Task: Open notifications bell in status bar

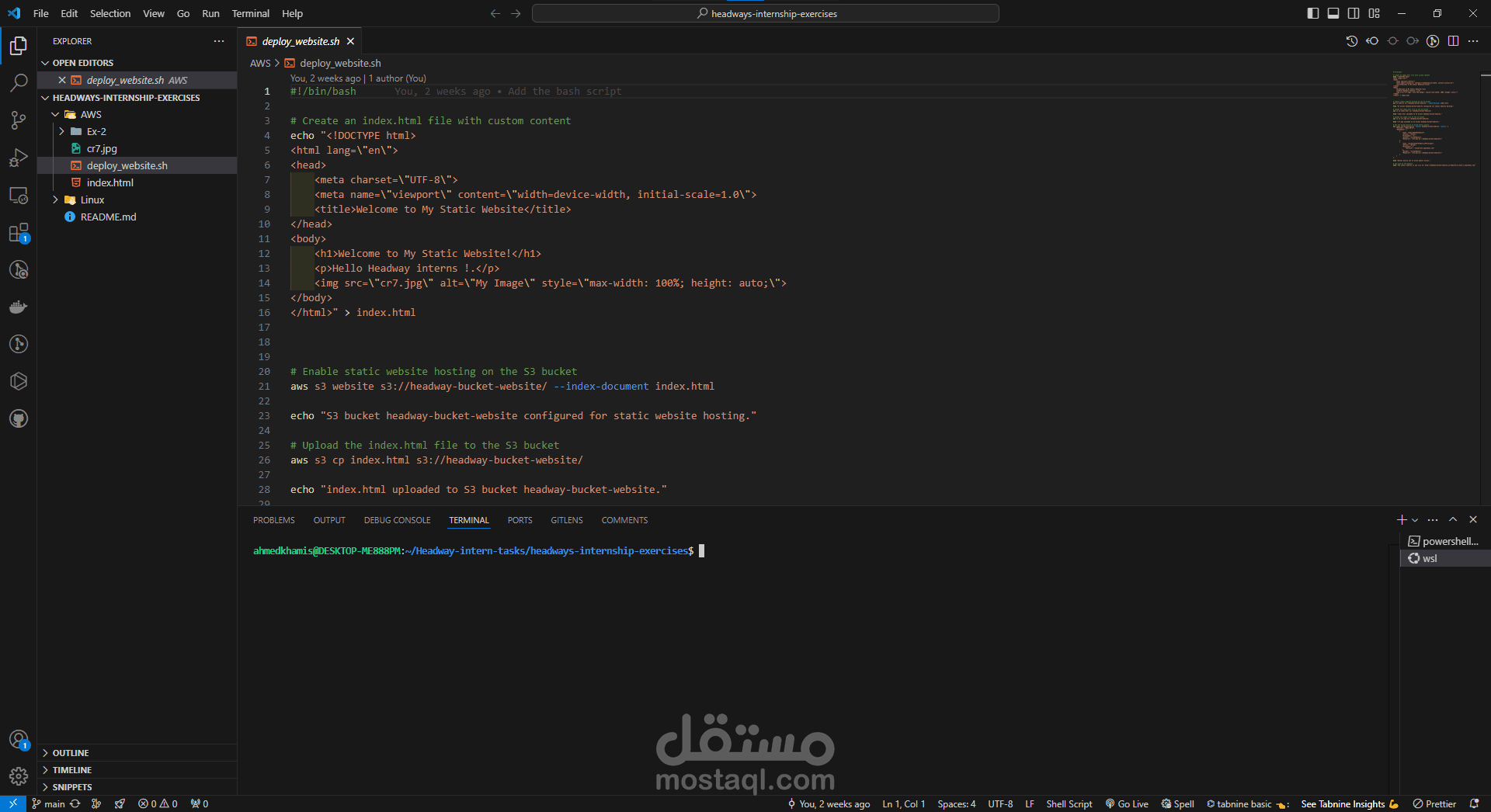Action: [x=1474, y=803]
